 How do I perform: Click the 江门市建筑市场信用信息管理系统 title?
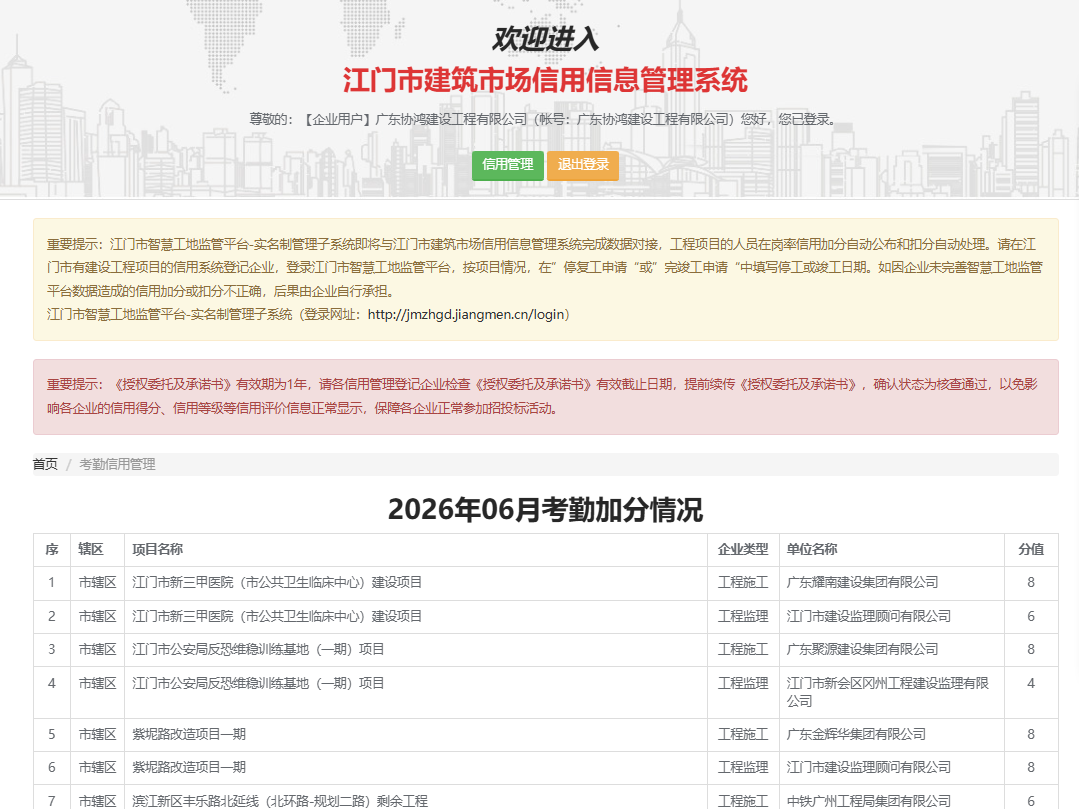[546, 80]
